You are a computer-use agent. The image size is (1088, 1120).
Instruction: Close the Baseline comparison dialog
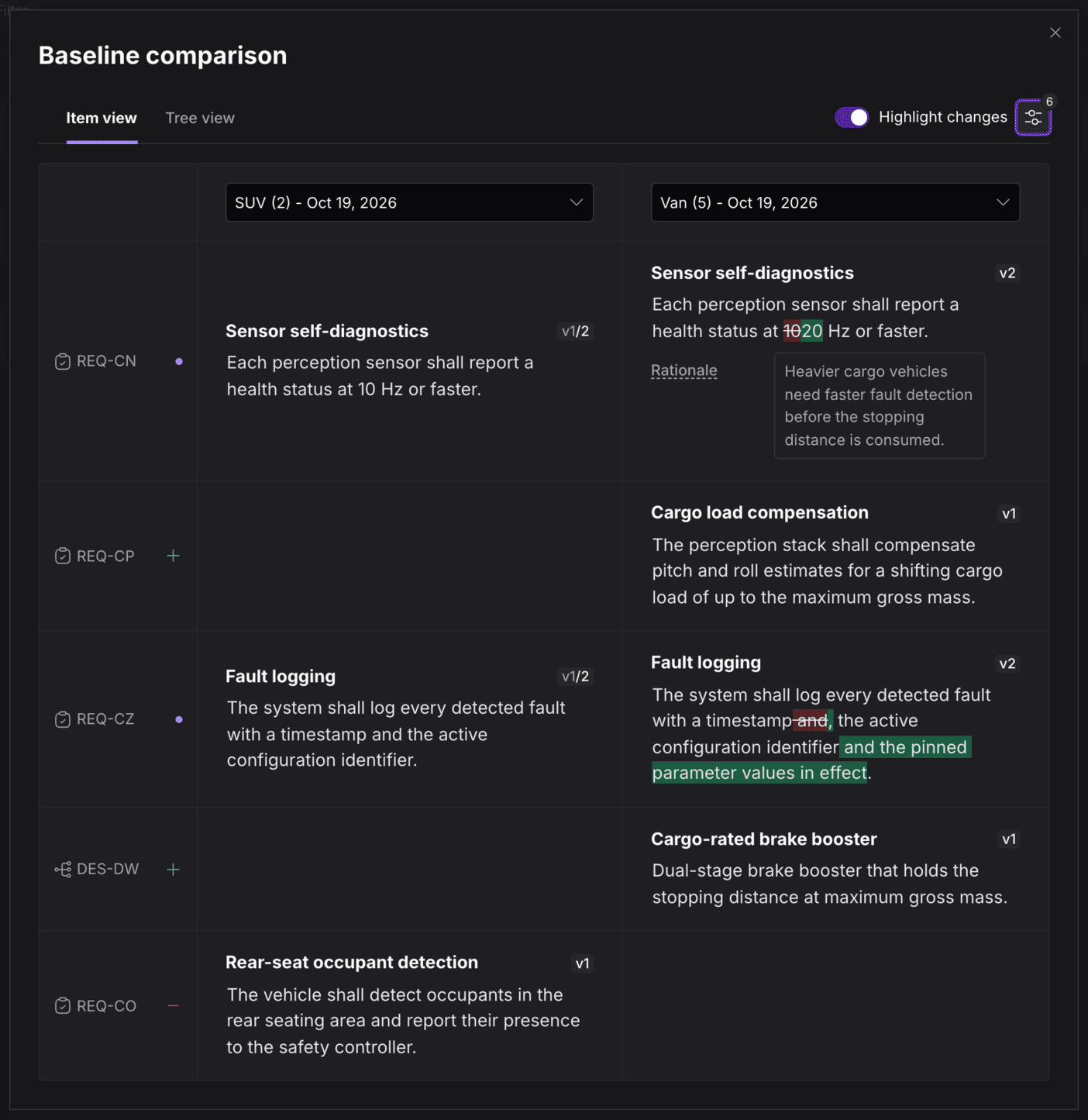(1055, 33)
